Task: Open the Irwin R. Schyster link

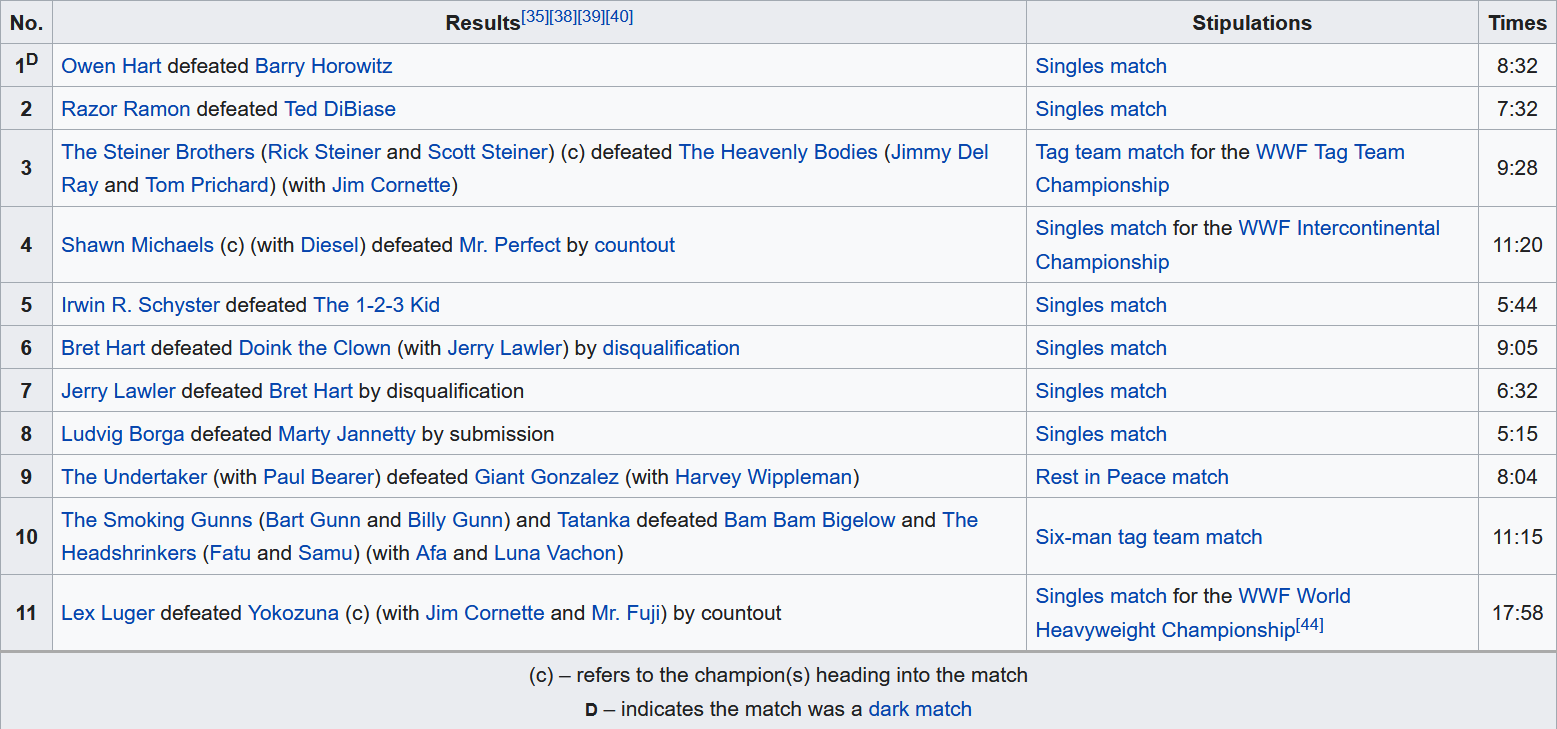Action: click(x=140, y=305)
